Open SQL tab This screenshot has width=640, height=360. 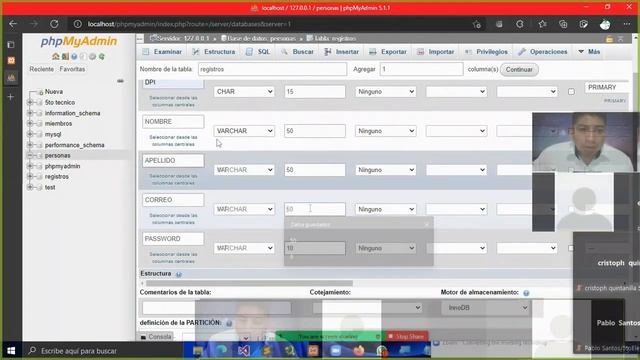point(258,52)
